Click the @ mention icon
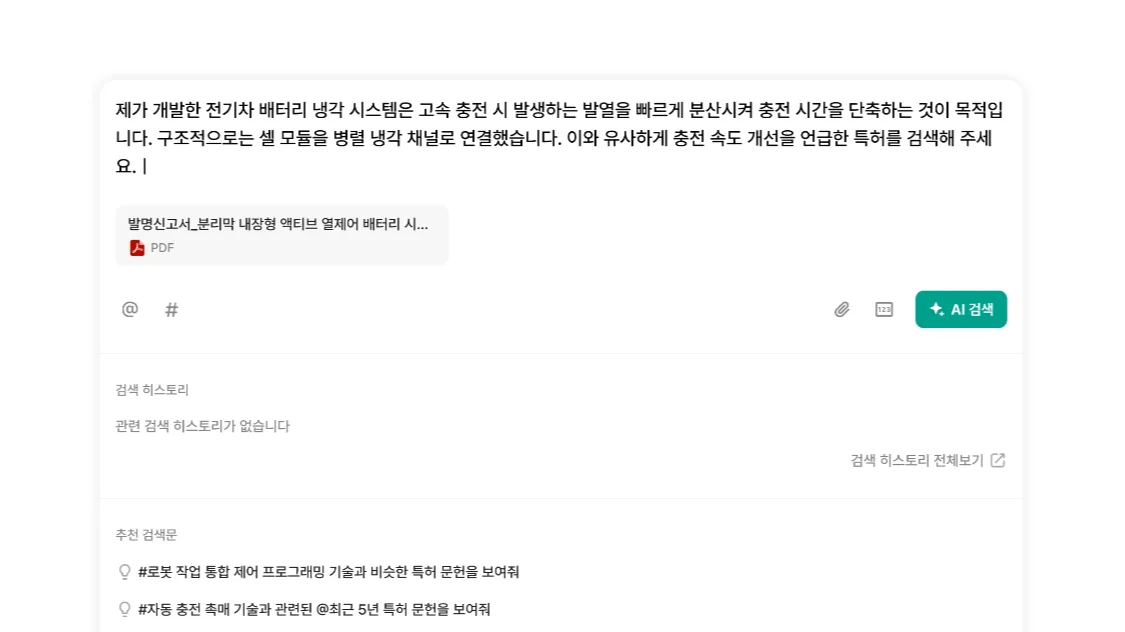 tap(130, 309)
